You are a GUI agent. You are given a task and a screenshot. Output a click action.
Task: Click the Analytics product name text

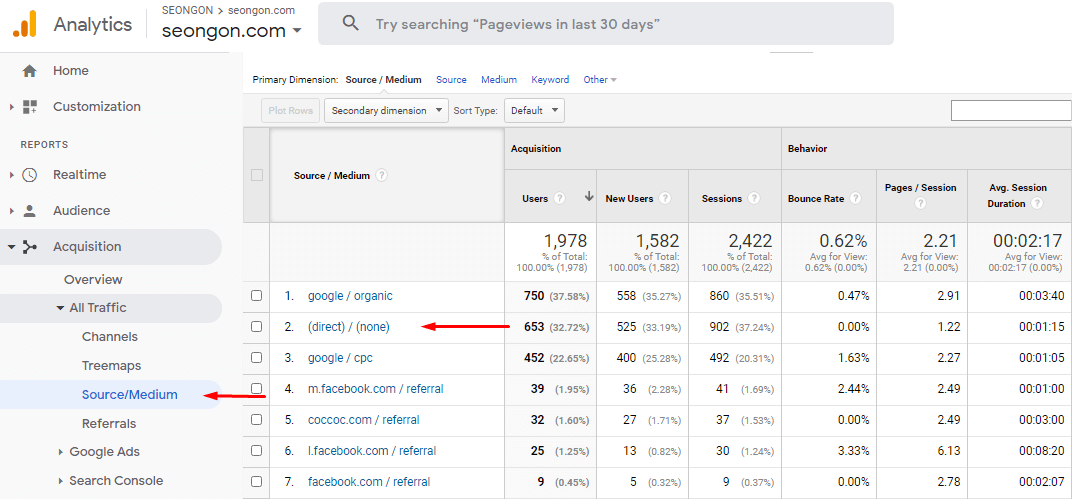tap(92, 25)
